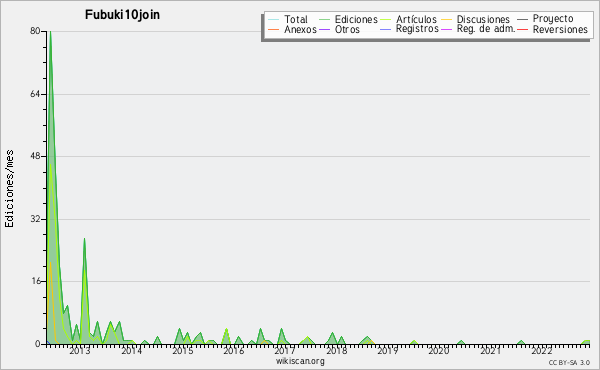Click the 2017 x-axis label
The height and width of the screenshot is (370, 600).
pyautogui.click(x=285, y=351)
